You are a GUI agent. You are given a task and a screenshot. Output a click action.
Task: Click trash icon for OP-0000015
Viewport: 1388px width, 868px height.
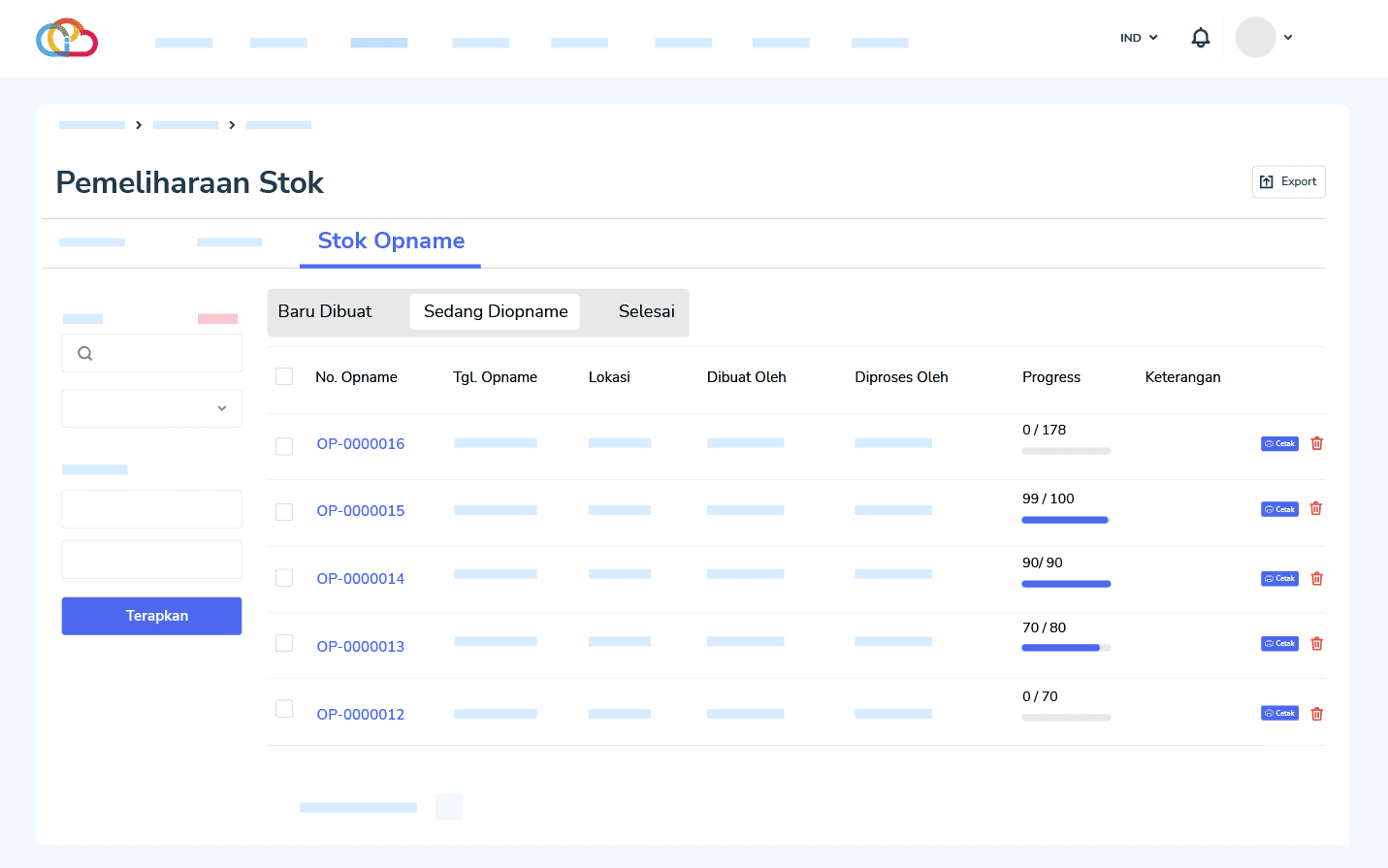tap(1316, 509)
